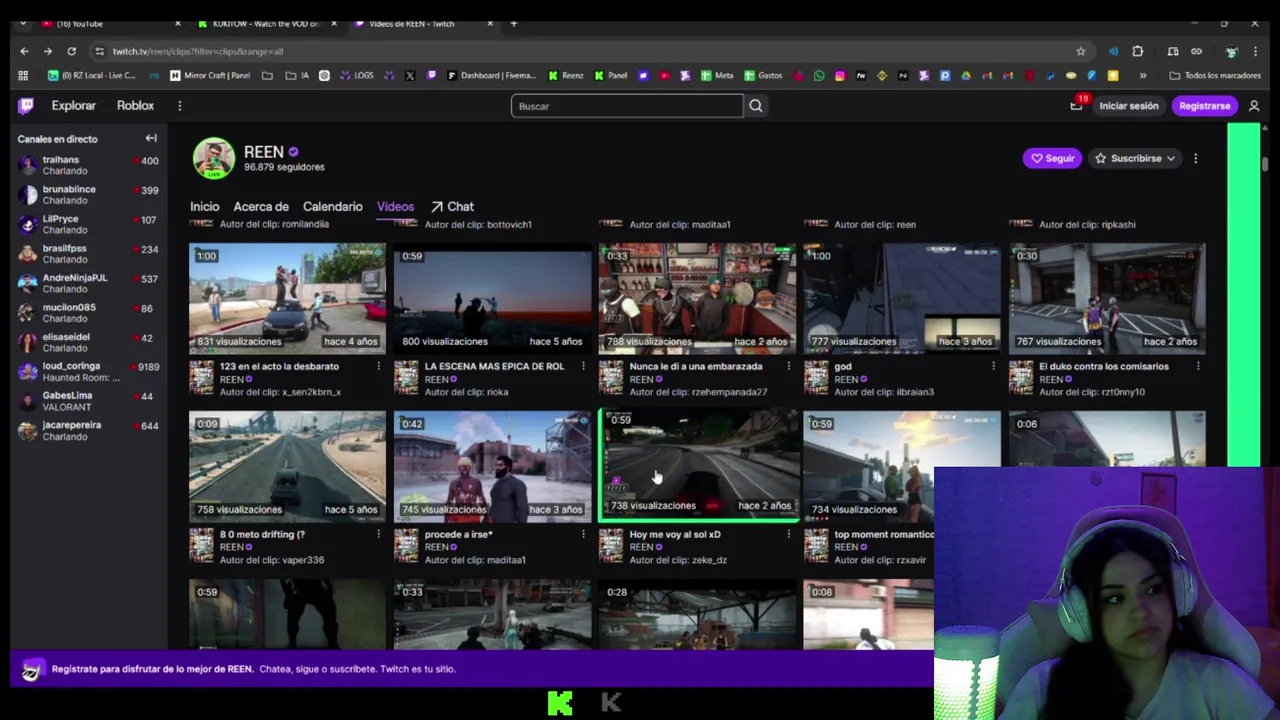The height and width of the screenshot is (720, 1280).
Task: Open the Reenz Kick bookmark
Action: click(566, 75)
